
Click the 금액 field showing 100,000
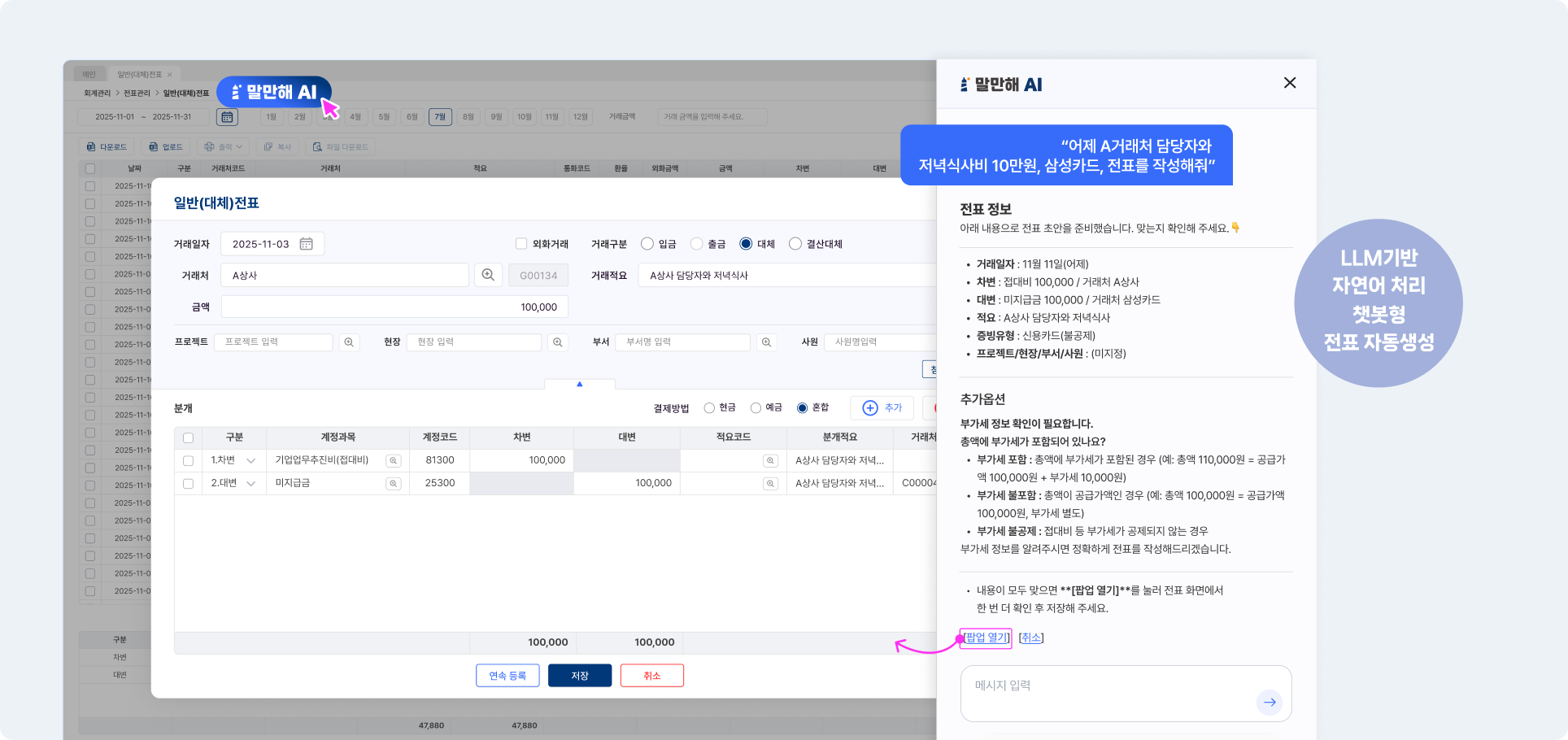[394, 307]
